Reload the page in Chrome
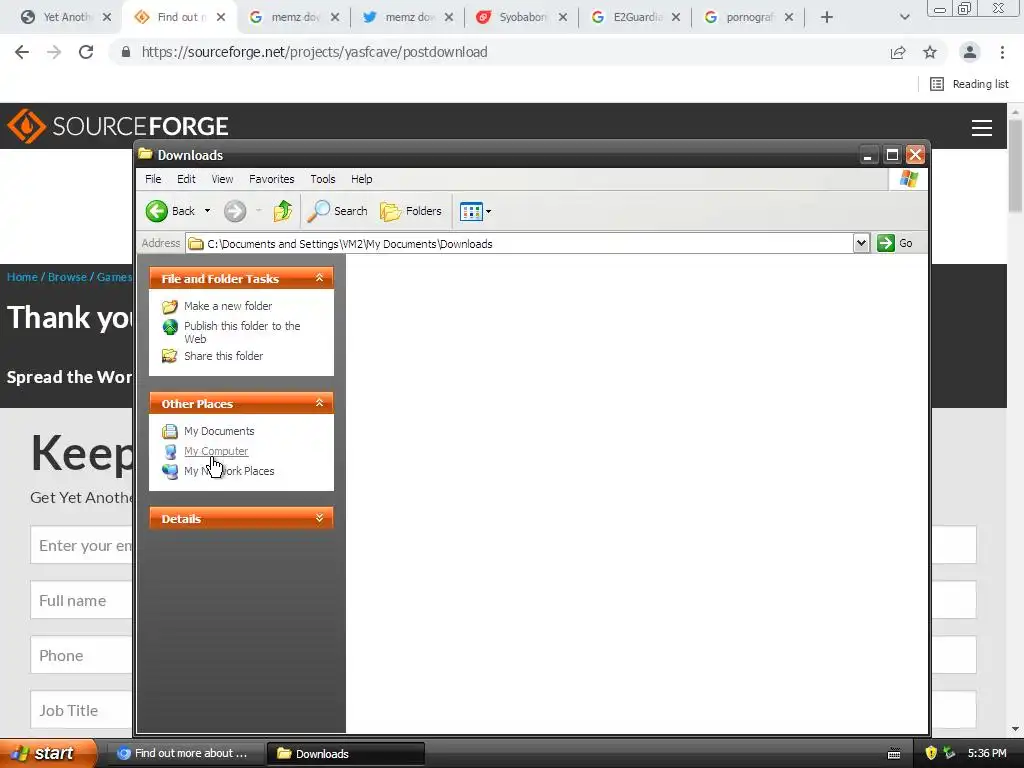The image size is (1024, 768). pyautogui.click(x=86, y=52)
